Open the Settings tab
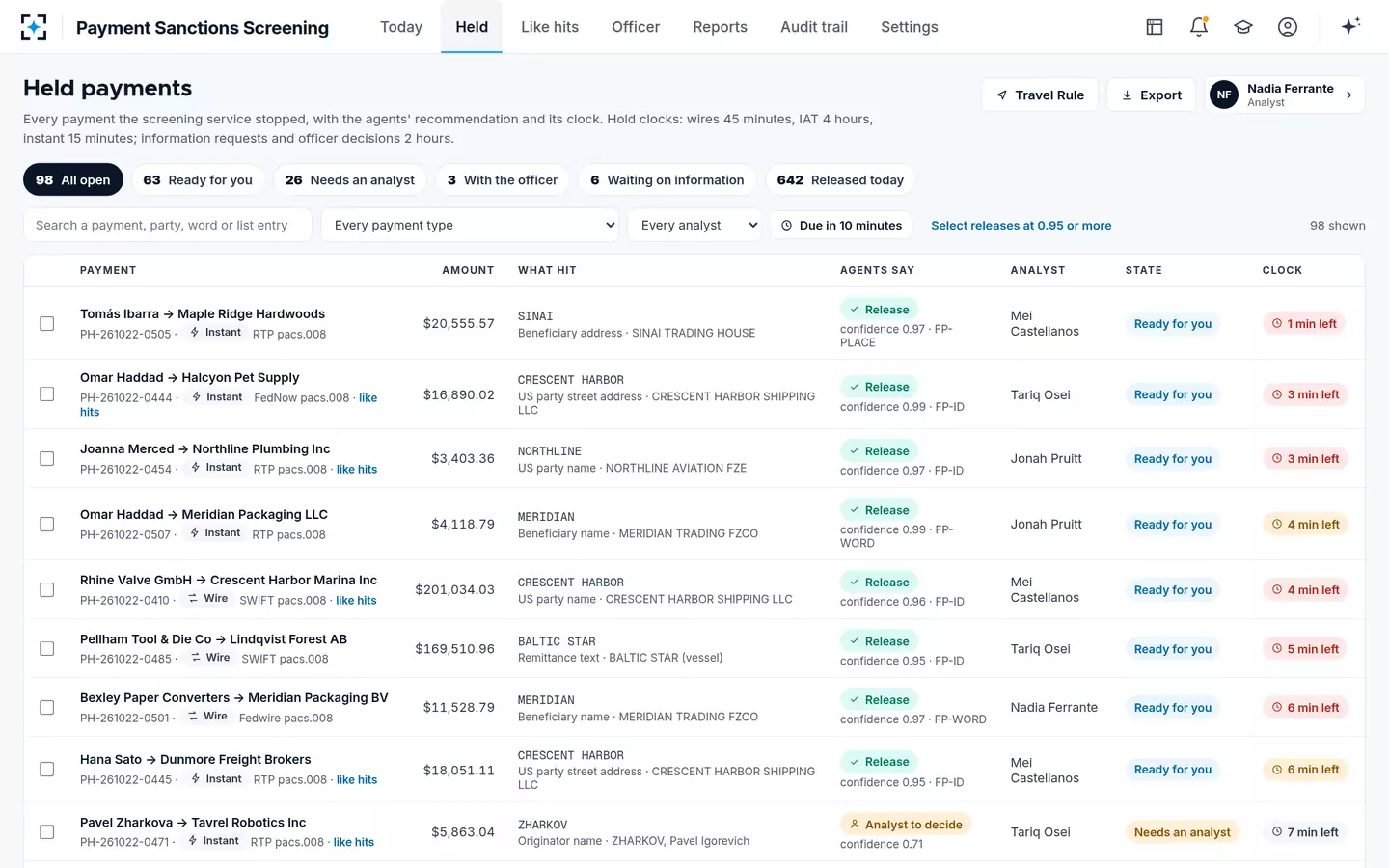Screen dimensions: 1389x868 (x=910, y=27)
